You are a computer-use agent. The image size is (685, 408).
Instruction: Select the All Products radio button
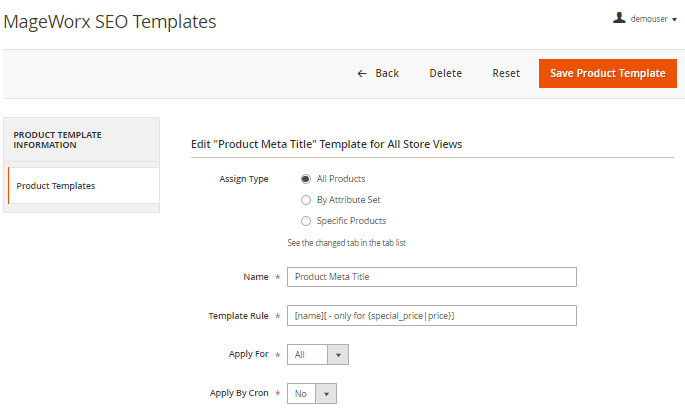[x=306, y=179]
